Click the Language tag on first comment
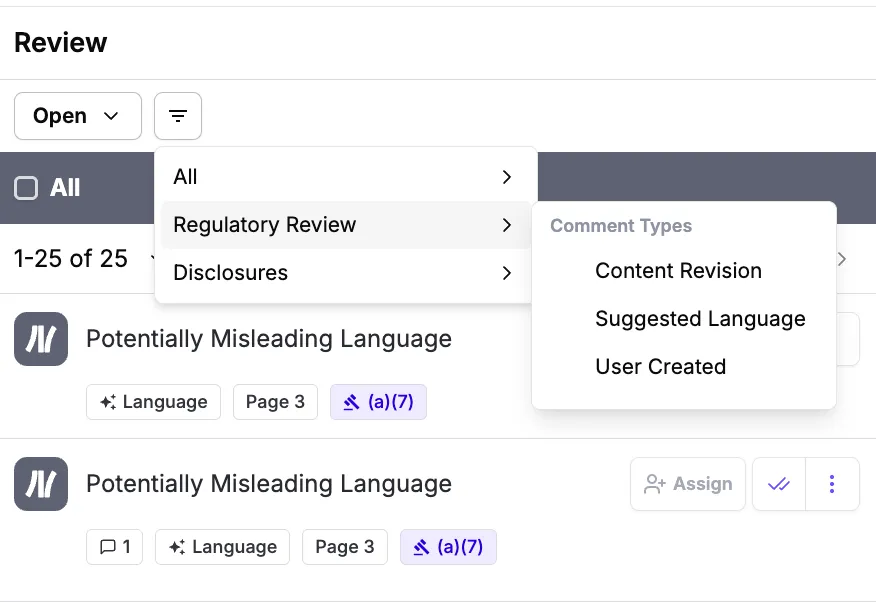 point(154,402)
